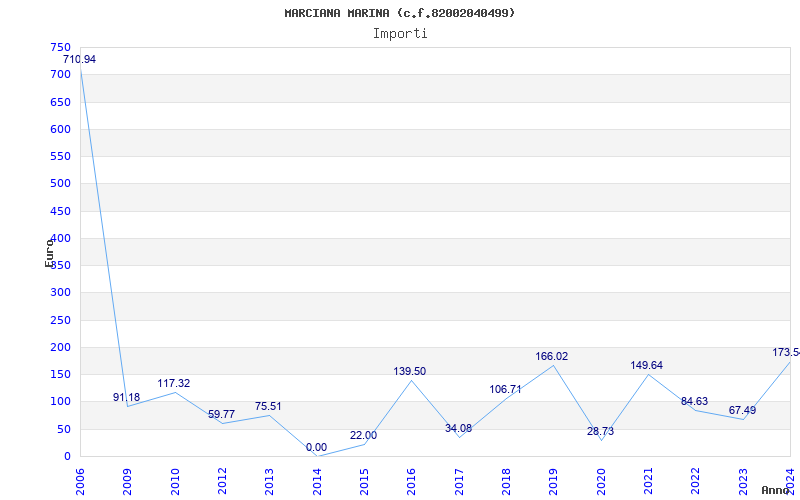
Task: Select the 106.71 data label
Action: 505,389
